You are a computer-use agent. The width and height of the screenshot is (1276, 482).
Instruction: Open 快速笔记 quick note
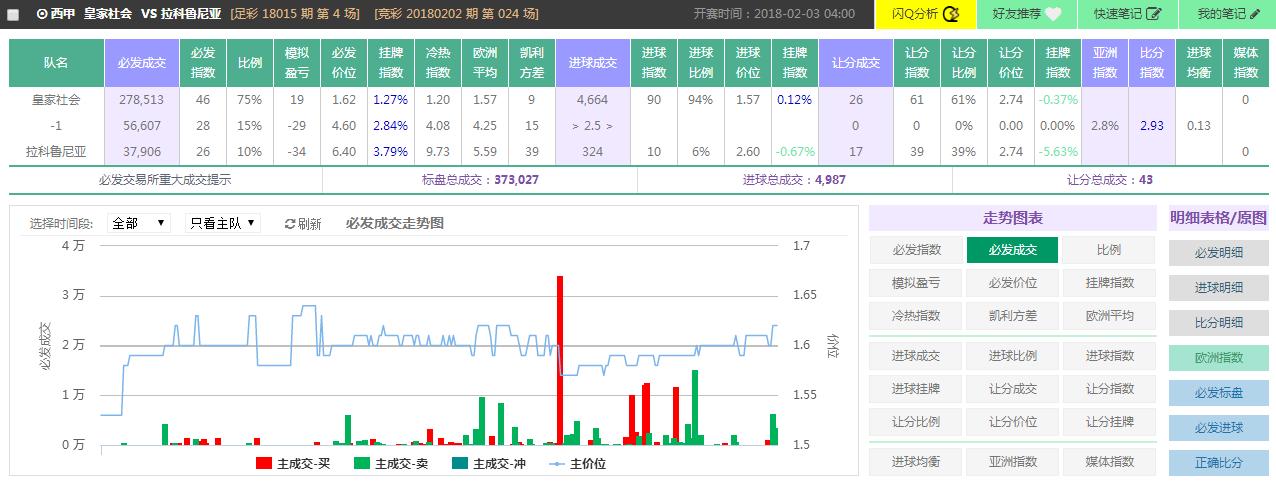coord(1127,14)
